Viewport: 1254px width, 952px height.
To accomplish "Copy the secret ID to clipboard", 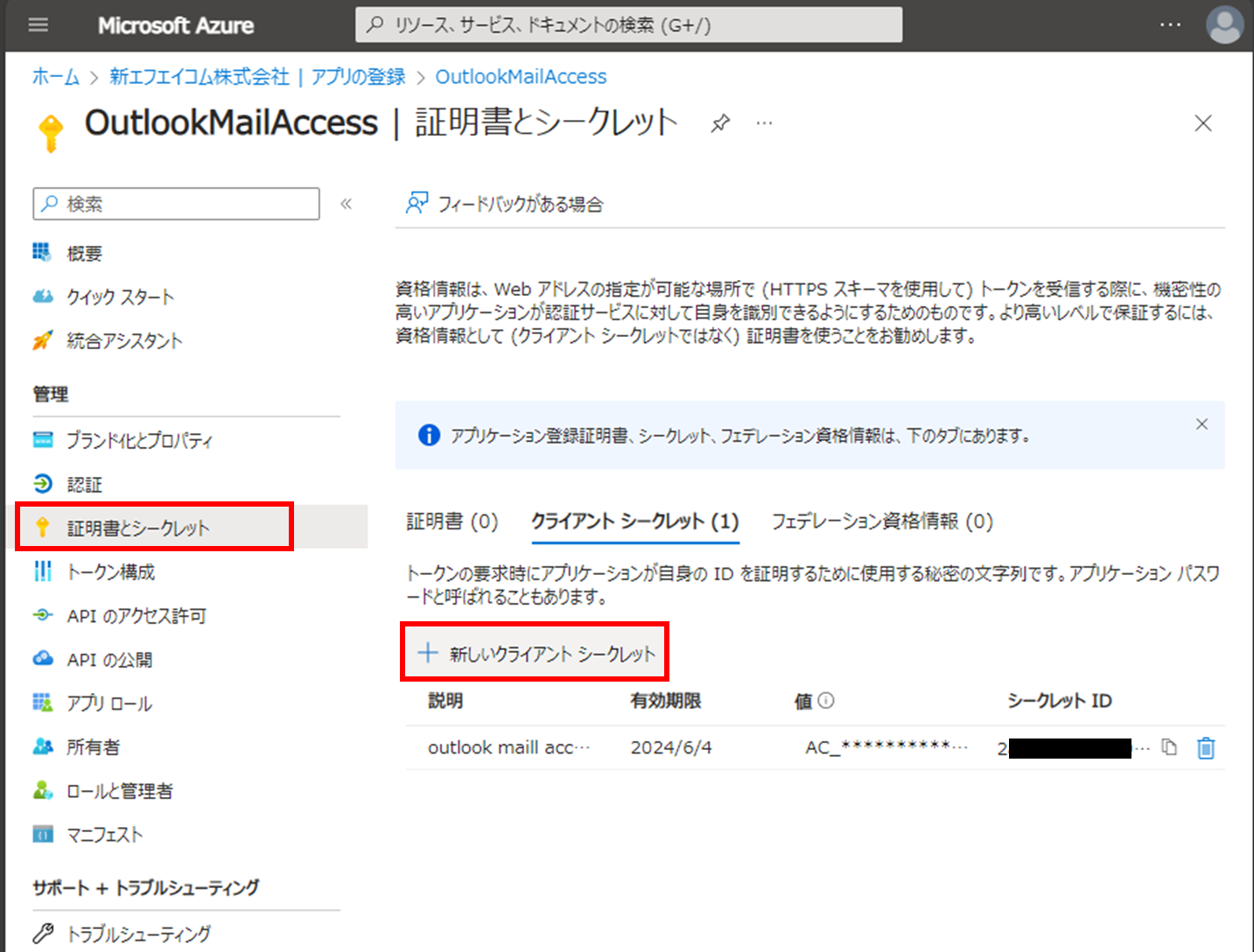I will pyautogui.click(x=1169, y=747).
